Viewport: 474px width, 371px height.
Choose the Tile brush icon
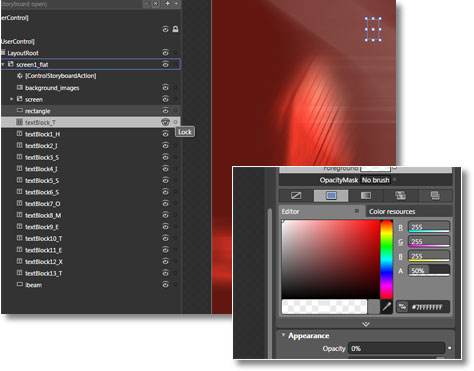click(x=400, y=196)
